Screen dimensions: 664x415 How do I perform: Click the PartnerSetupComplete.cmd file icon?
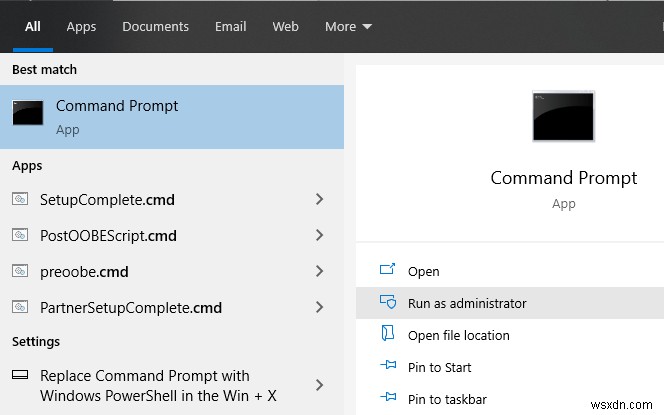tap(20, 307)
